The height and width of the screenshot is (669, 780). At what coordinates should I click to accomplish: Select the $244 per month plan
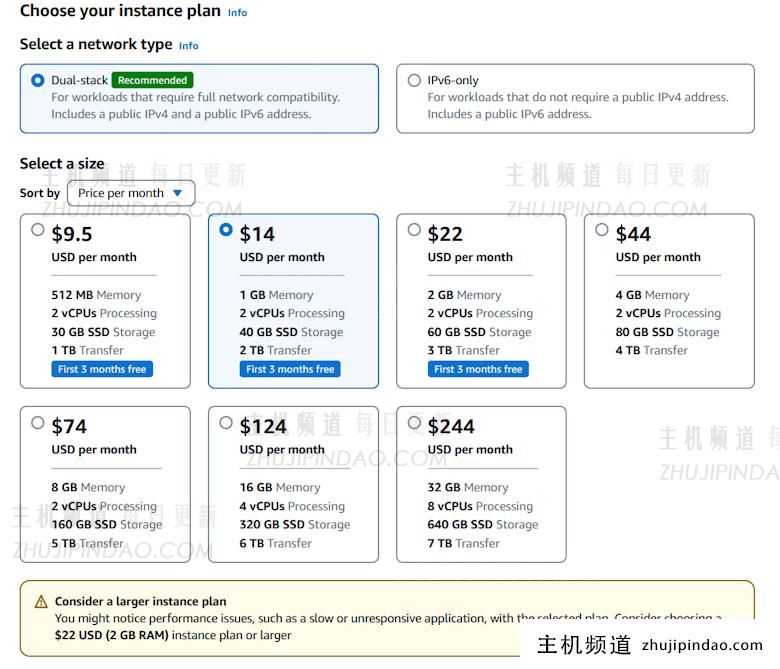click(414, 423)
